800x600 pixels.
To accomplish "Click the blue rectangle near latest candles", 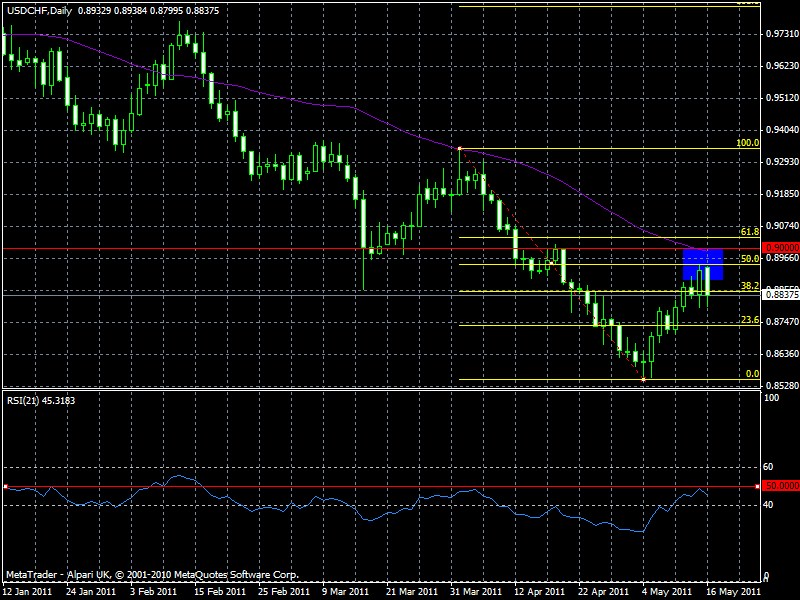I will pos(702,263).
